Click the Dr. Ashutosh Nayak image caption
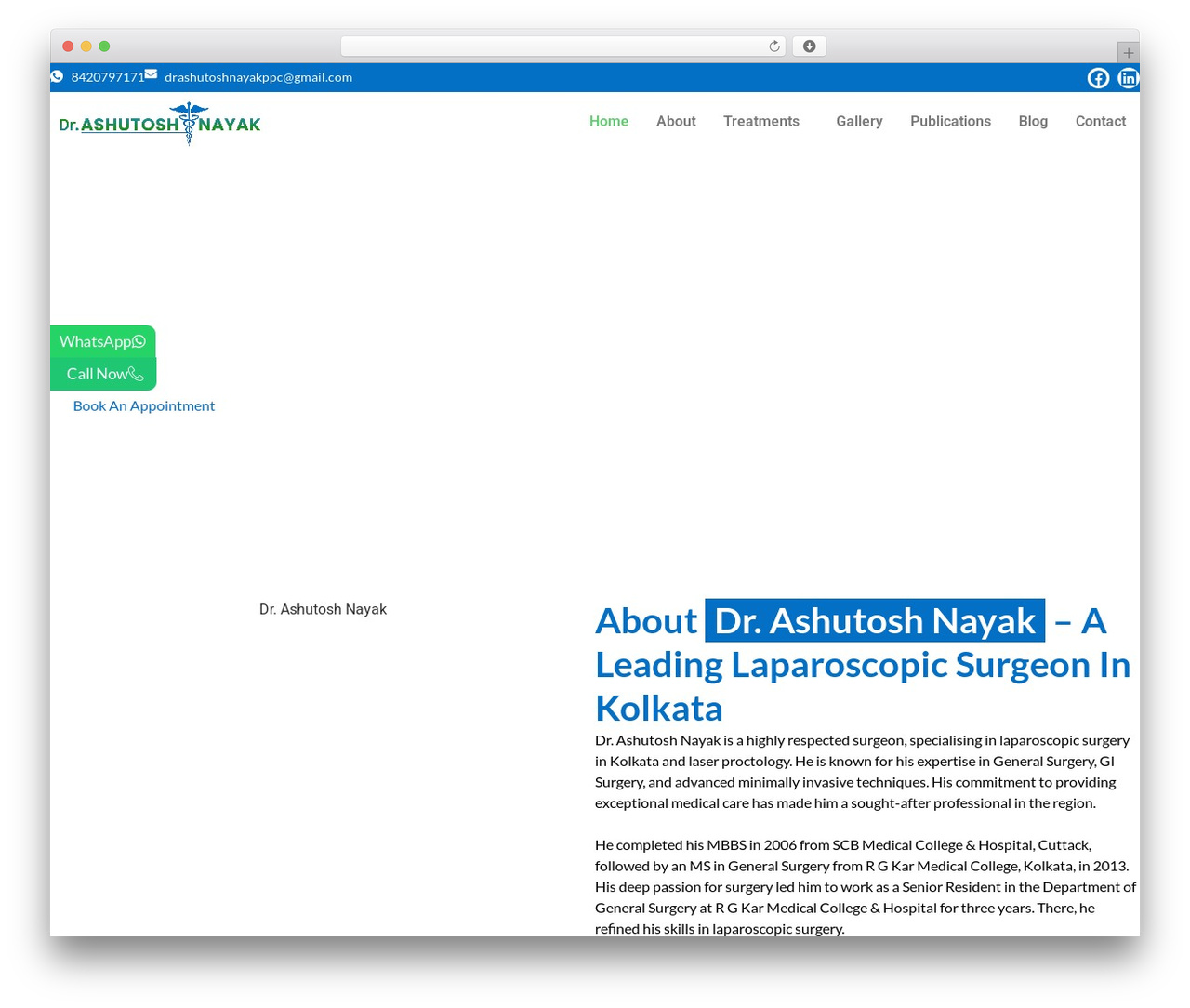Image resolution: width=1190 pixels, height=1008 pixels. [x=323, y=609]
